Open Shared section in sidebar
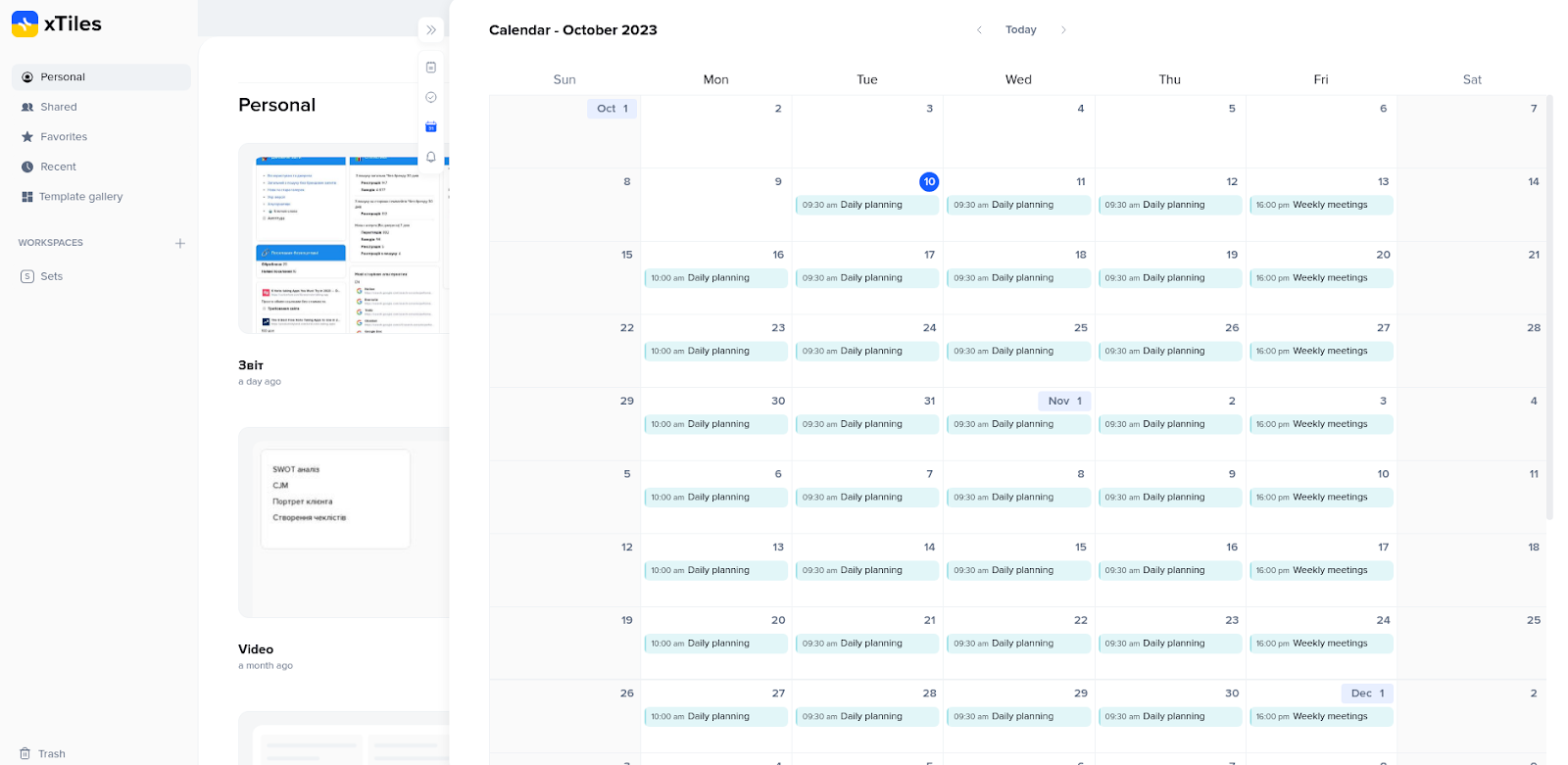Screen dimensions: 1568x765 101,107
